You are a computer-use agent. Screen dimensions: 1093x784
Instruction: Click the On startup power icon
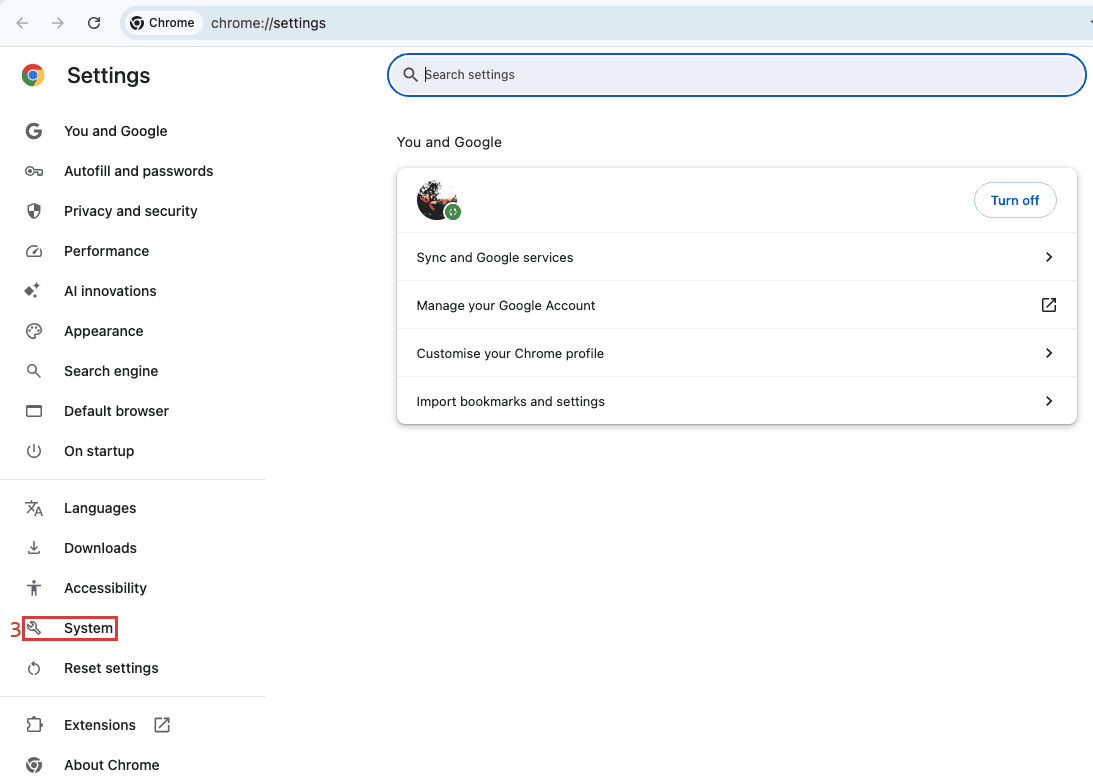tap(34, 451)
